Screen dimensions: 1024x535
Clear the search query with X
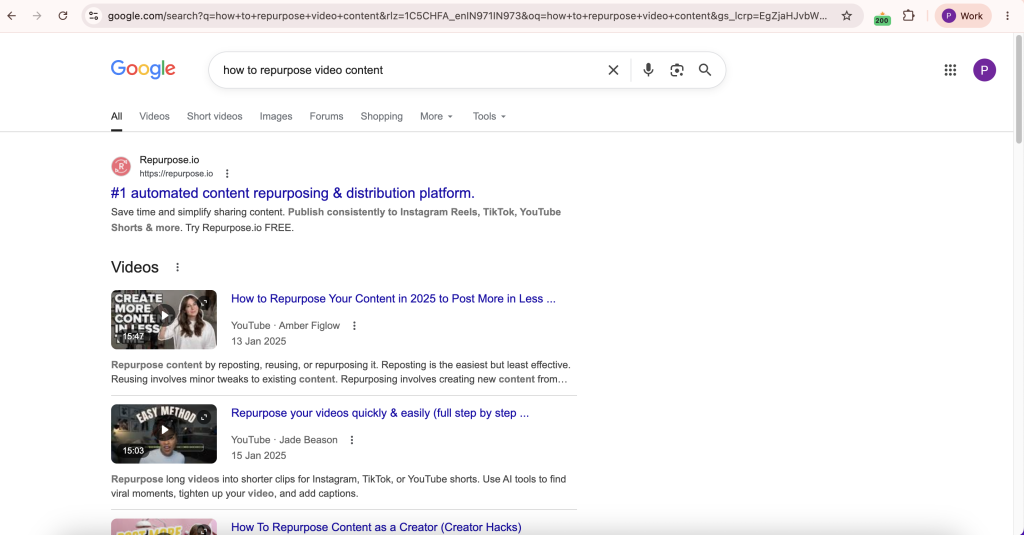pos(613,70)
